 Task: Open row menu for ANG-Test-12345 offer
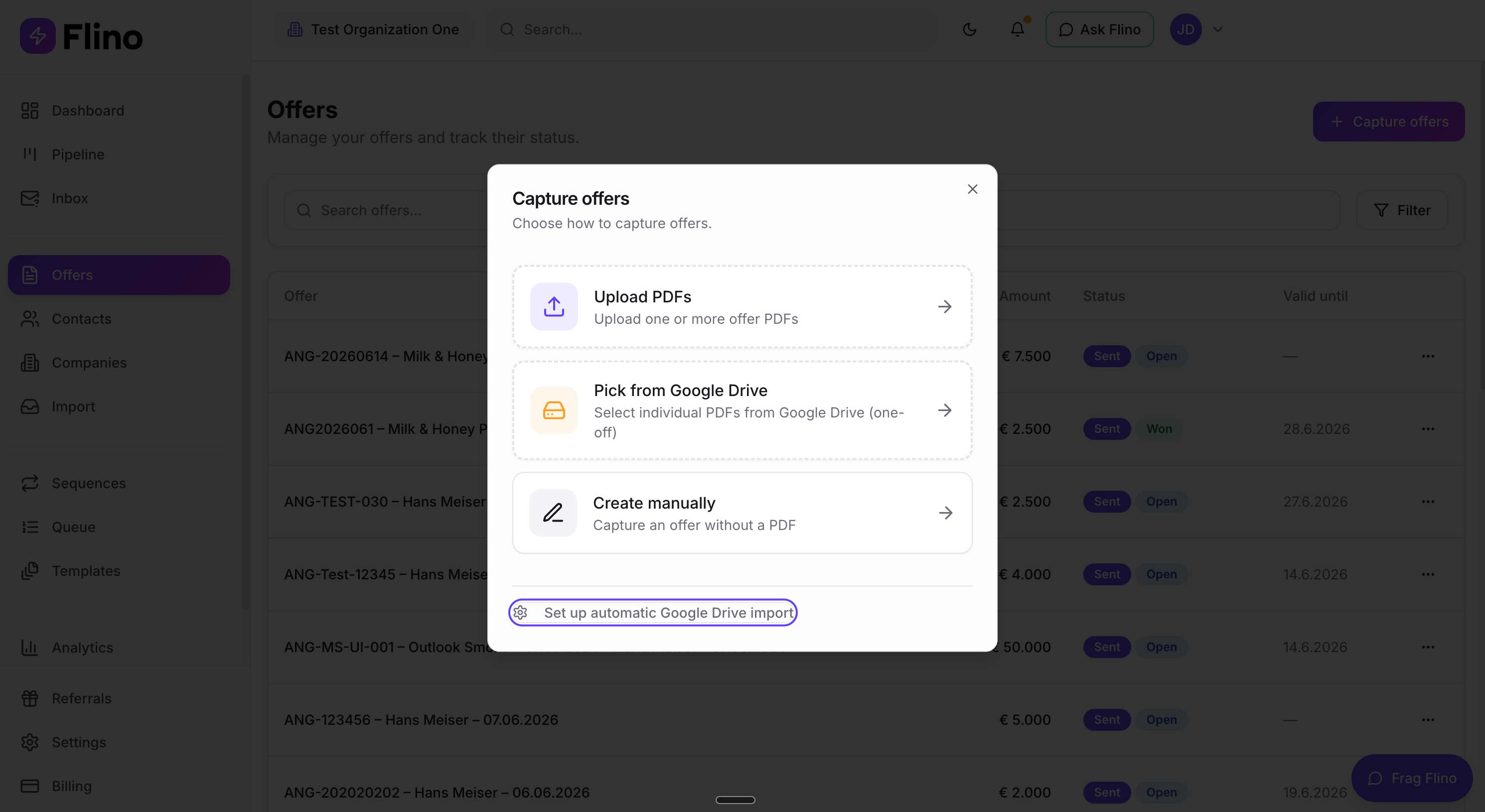(1427, 574)
